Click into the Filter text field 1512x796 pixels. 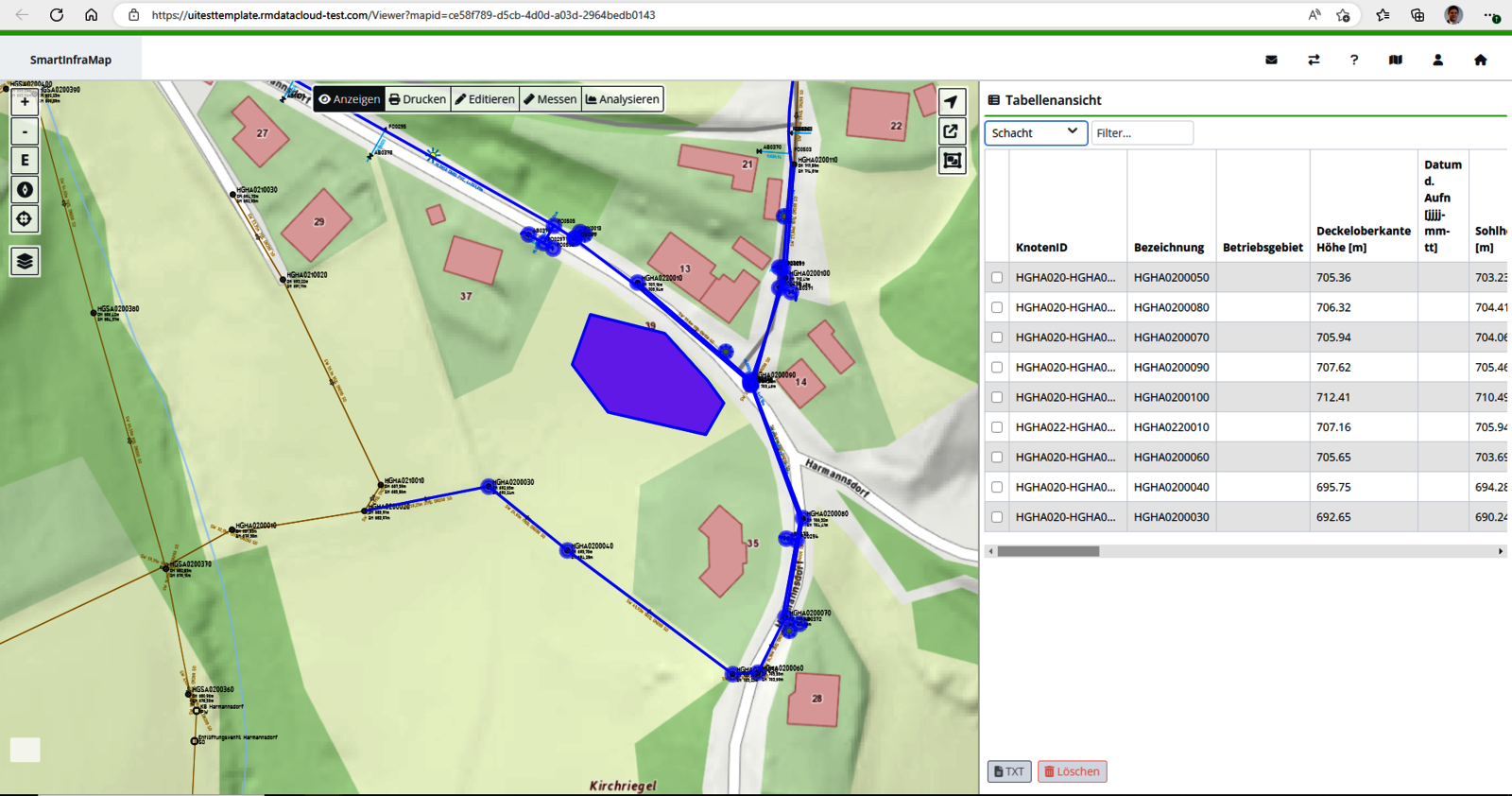point(1142,133)
